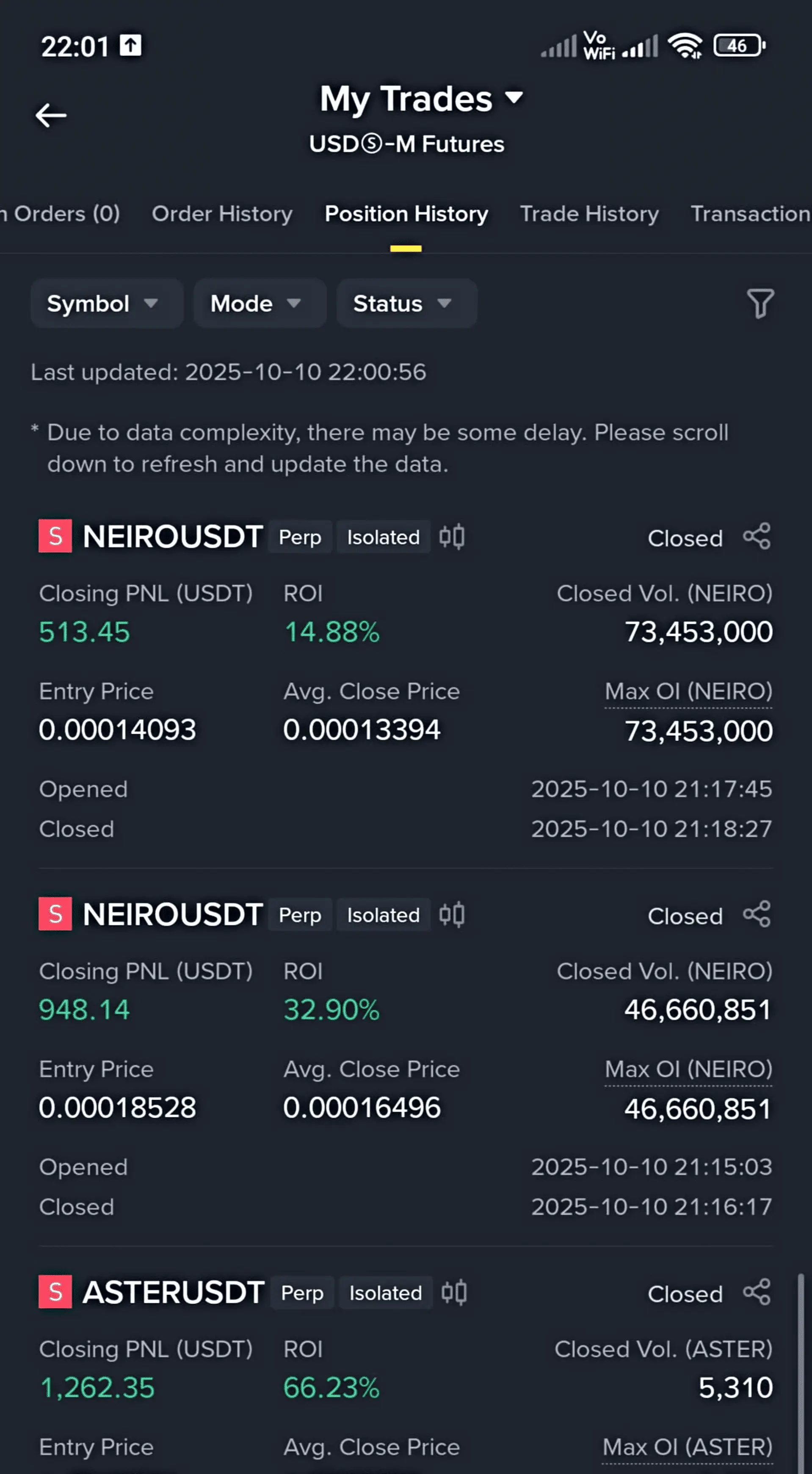Open chart icon for second NEIROUSDT position

click(451, 915)
